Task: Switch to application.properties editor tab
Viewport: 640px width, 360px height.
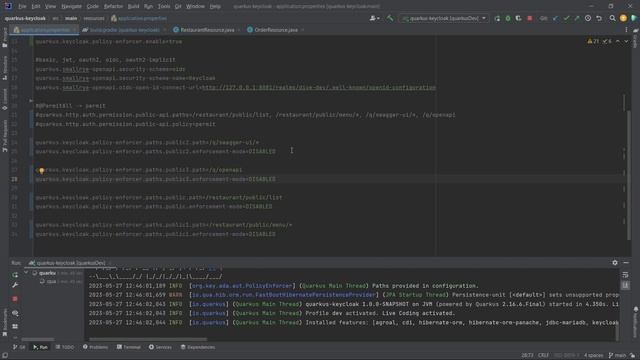Action: coord(44,30)
